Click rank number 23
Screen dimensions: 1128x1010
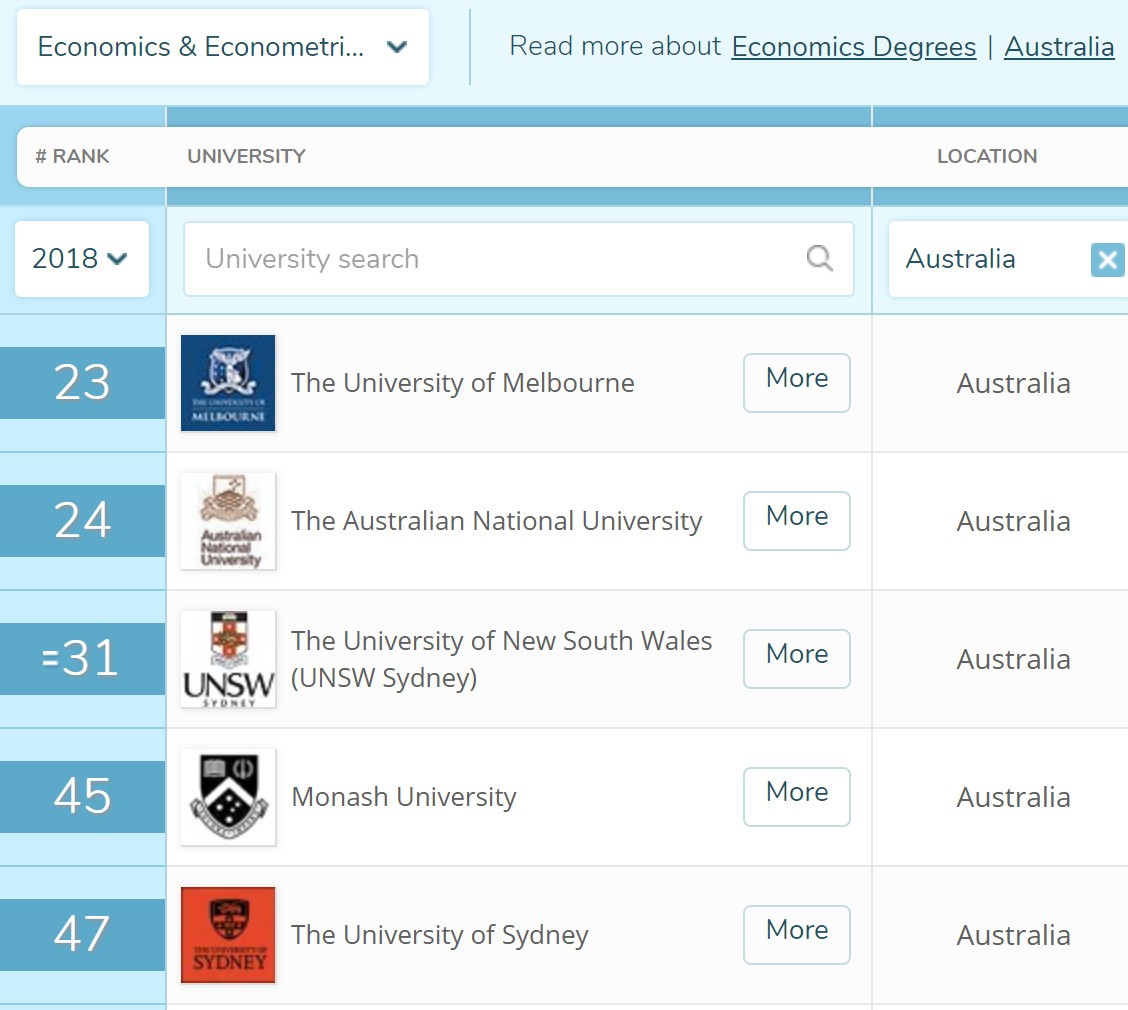pyautogui.click(x=82, y=382)
